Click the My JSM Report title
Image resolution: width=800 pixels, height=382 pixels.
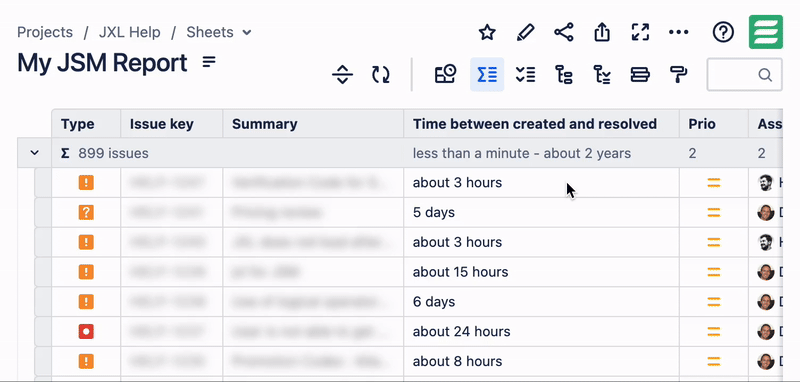click(x=103, y=63)
